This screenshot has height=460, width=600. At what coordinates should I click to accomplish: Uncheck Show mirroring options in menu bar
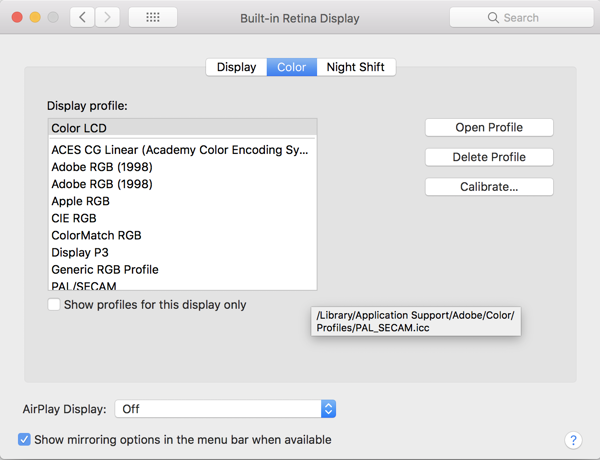pos(25,440)
